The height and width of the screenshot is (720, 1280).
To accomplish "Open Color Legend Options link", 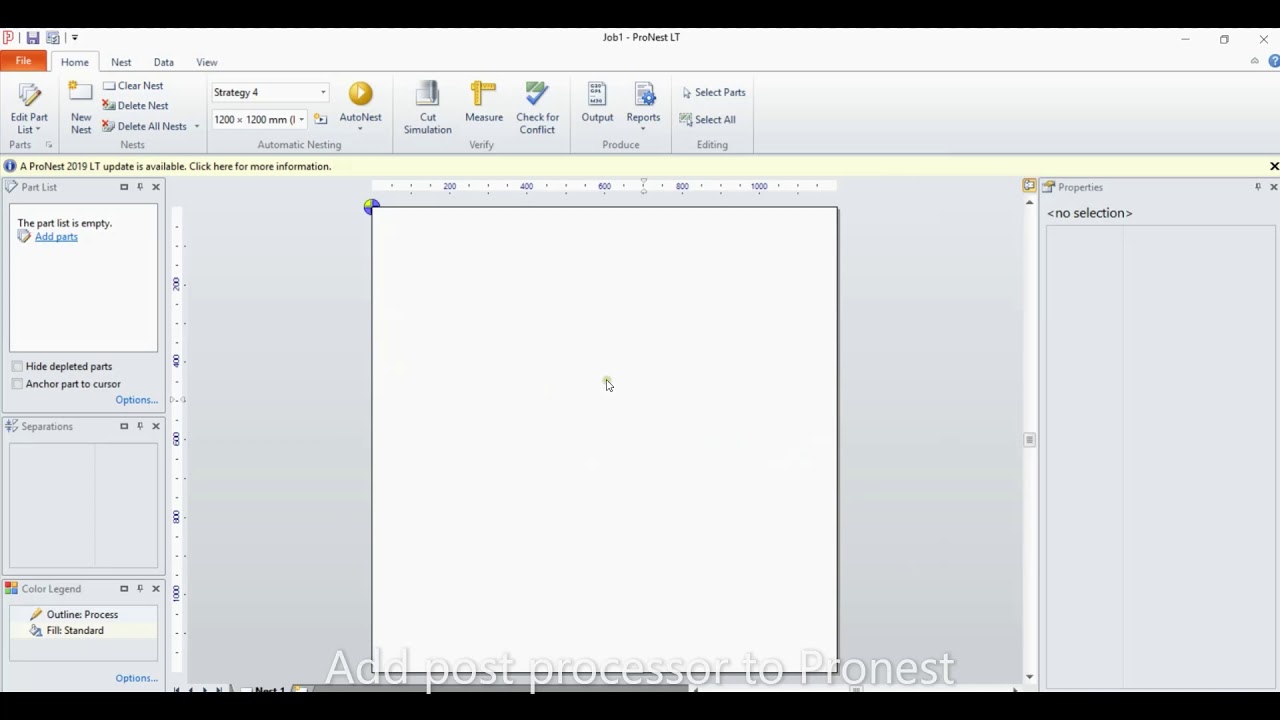I will [x=136, y=678].
